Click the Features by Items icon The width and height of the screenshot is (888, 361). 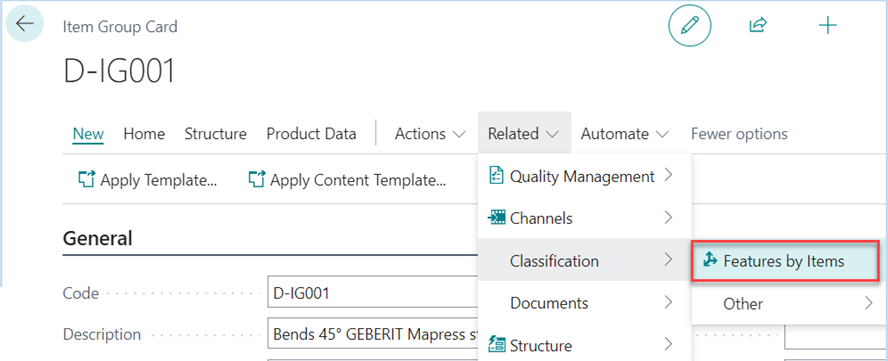tap(710, 260)
